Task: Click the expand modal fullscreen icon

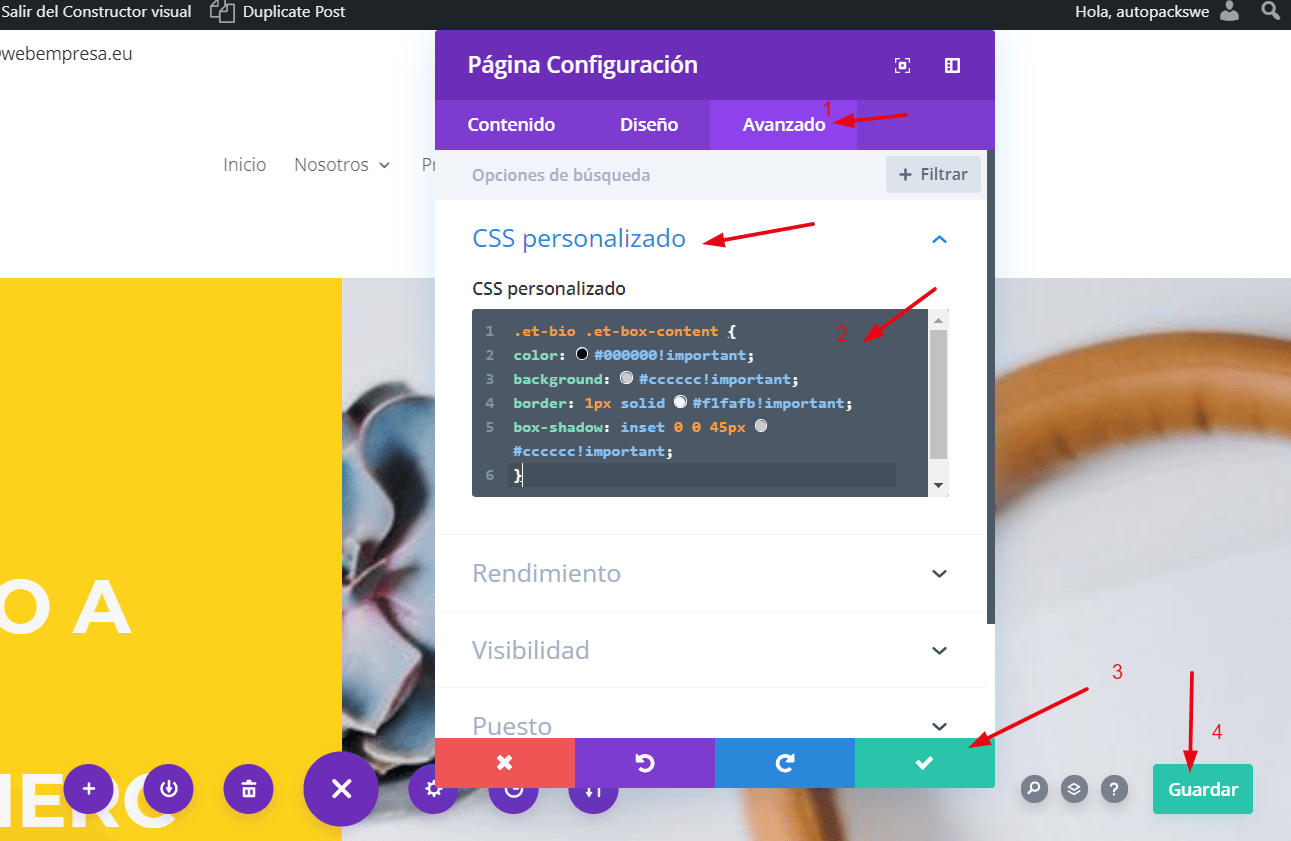Action: (902, 65)
